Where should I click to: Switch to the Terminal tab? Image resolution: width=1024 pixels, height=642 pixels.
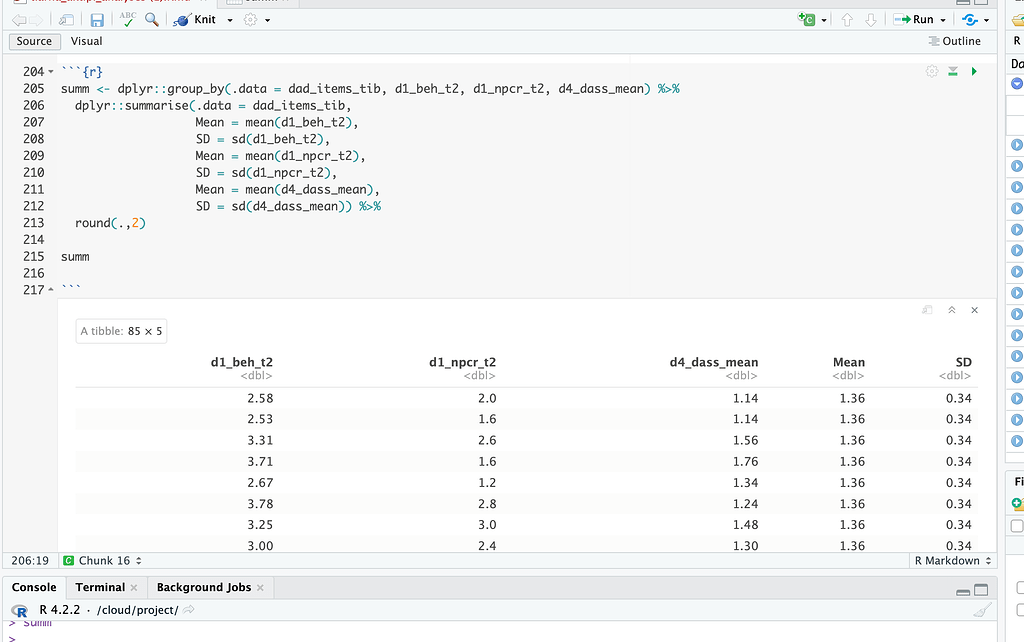point(100,587)
